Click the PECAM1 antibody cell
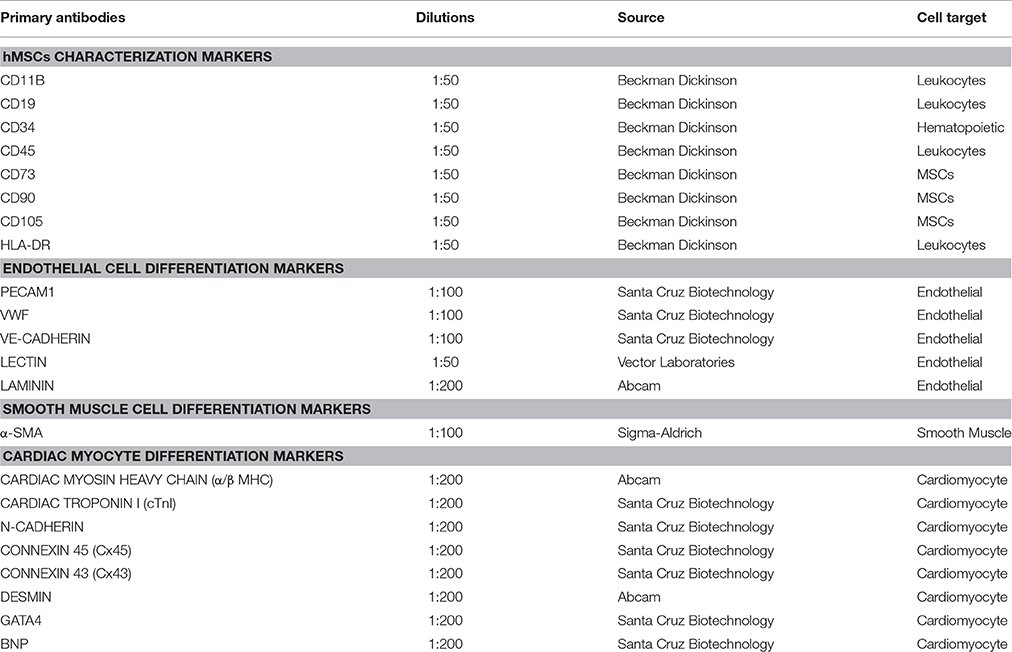Image resolution: width=1012 pixels, height=652 pixels. click(x=28, y=292)
